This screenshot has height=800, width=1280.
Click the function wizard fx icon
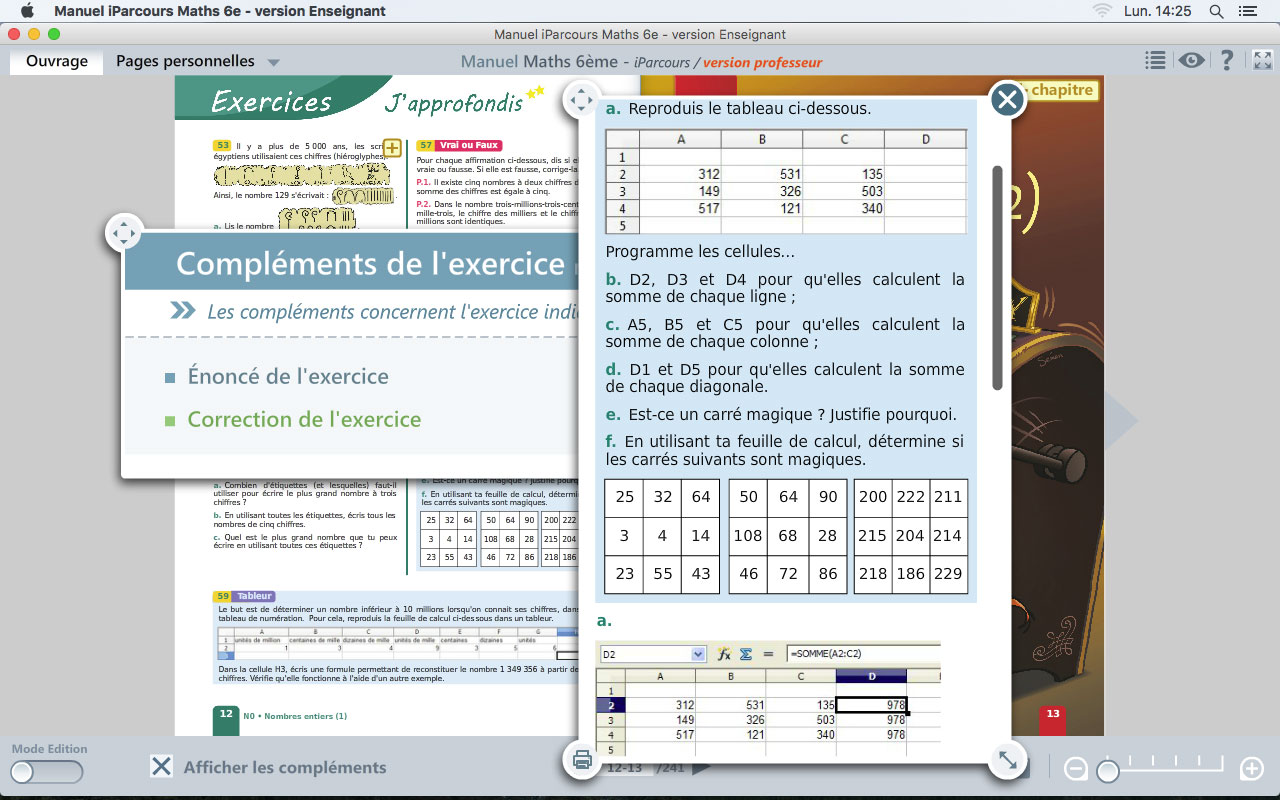[x=725, y=654]
